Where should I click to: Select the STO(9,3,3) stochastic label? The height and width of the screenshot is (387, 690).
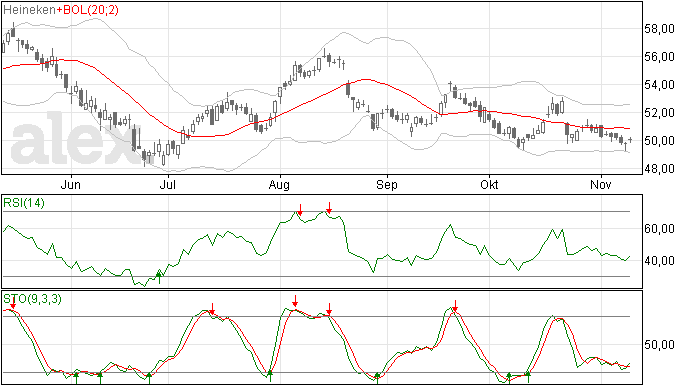click(x=32, y=299)
